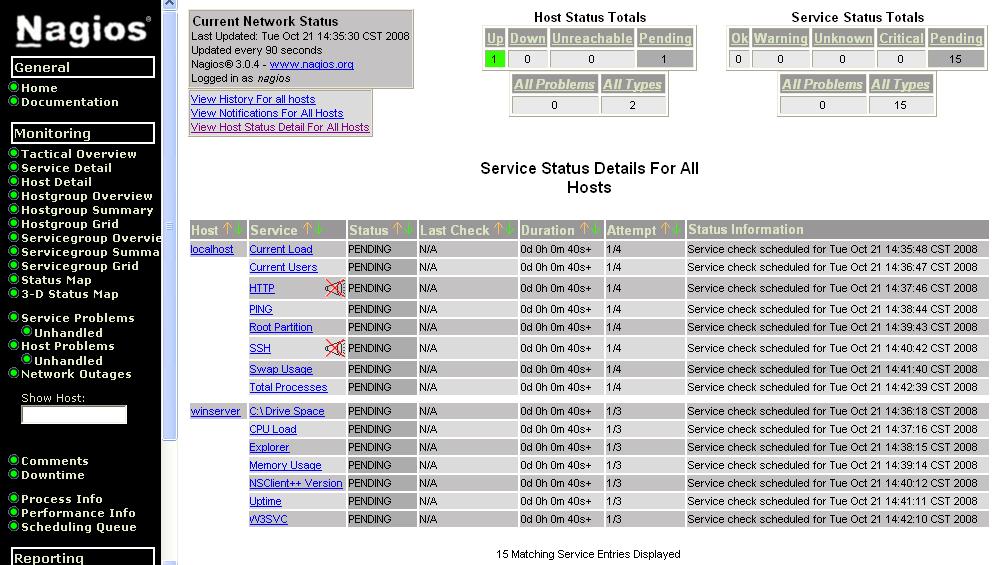Sort descending by Service column arrow

point(319,229)
